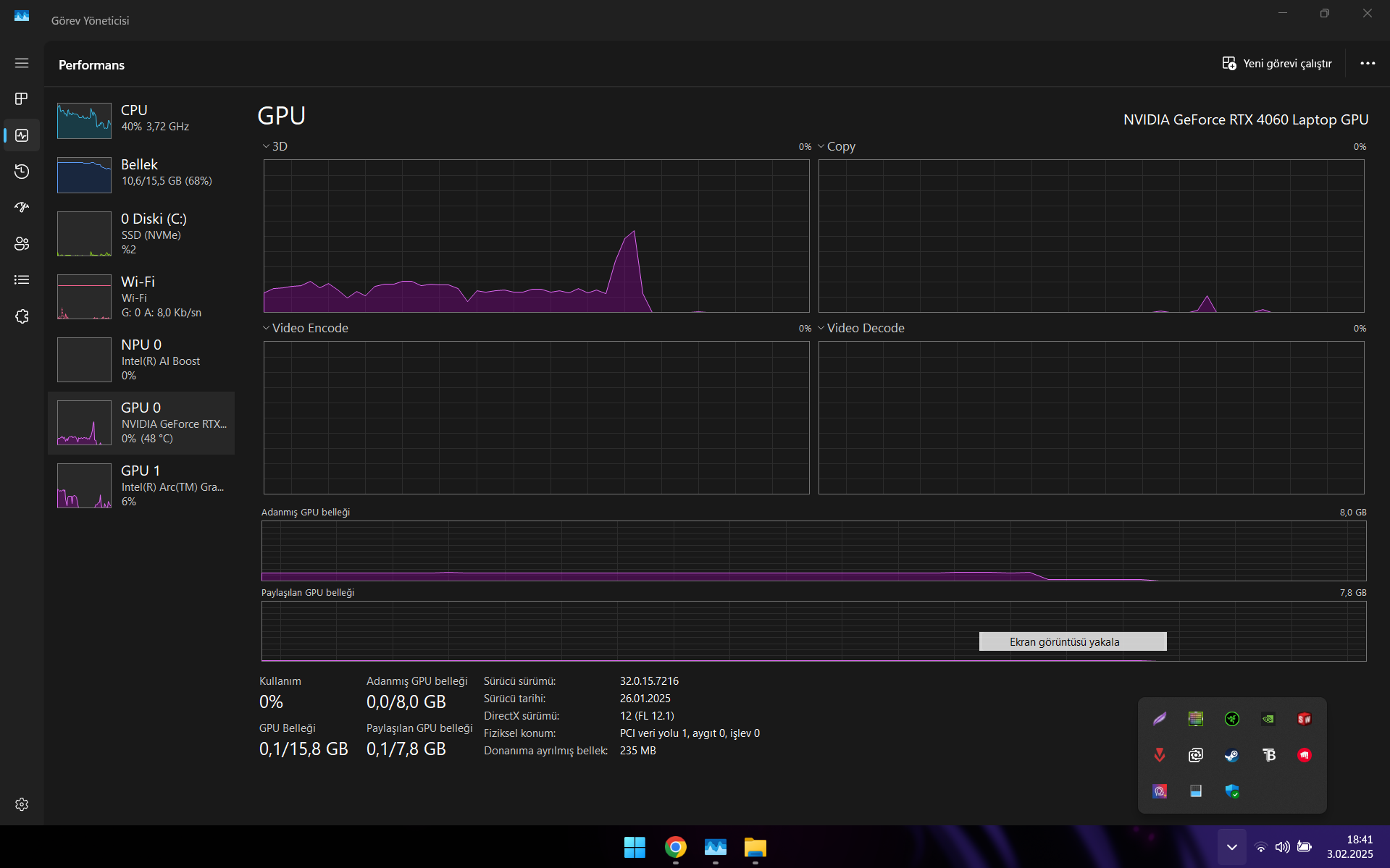Click the volume speaker tray icon

click(x=1283, y=847)
